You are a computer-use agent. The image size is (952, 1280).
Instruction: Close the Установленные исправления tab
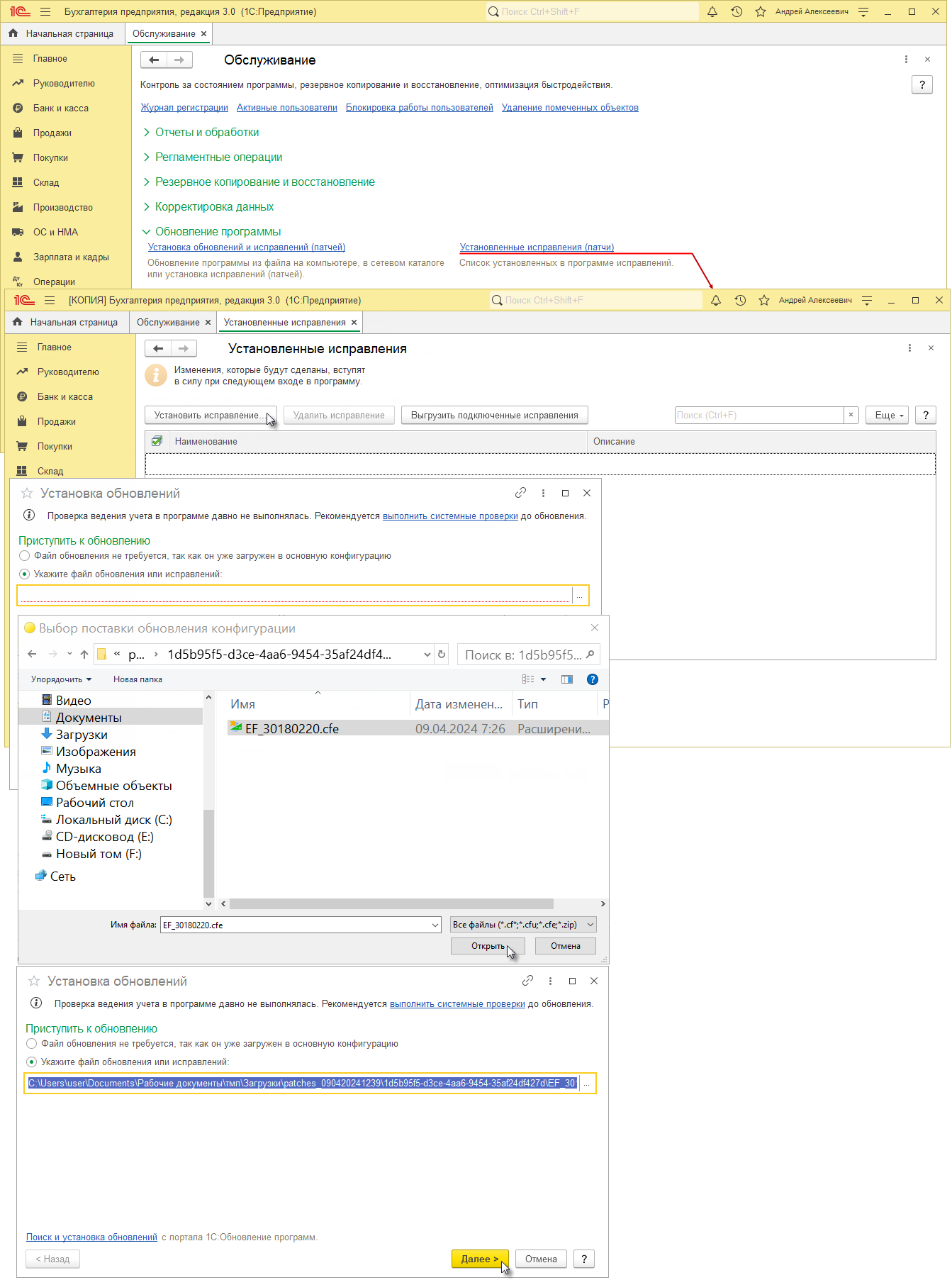click(354, 322)
